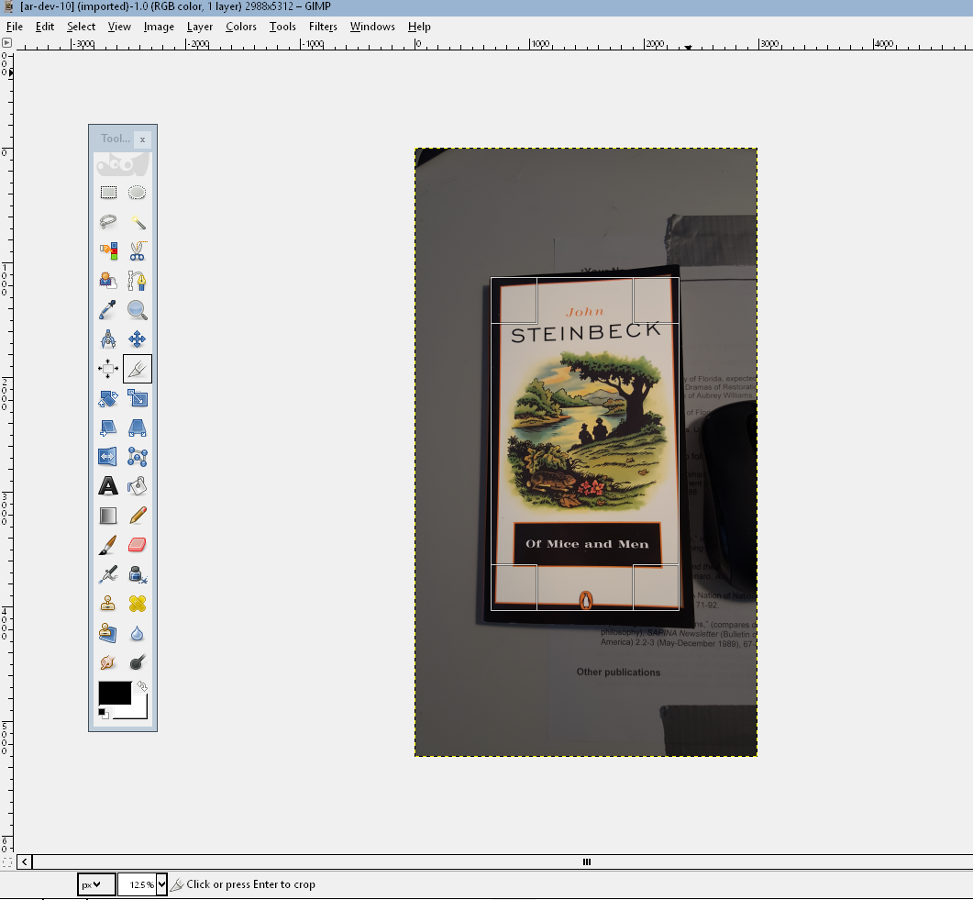Select the Fuzzy Select (magic wand) tool
973x900 pixels.
[x=136, y=222]
